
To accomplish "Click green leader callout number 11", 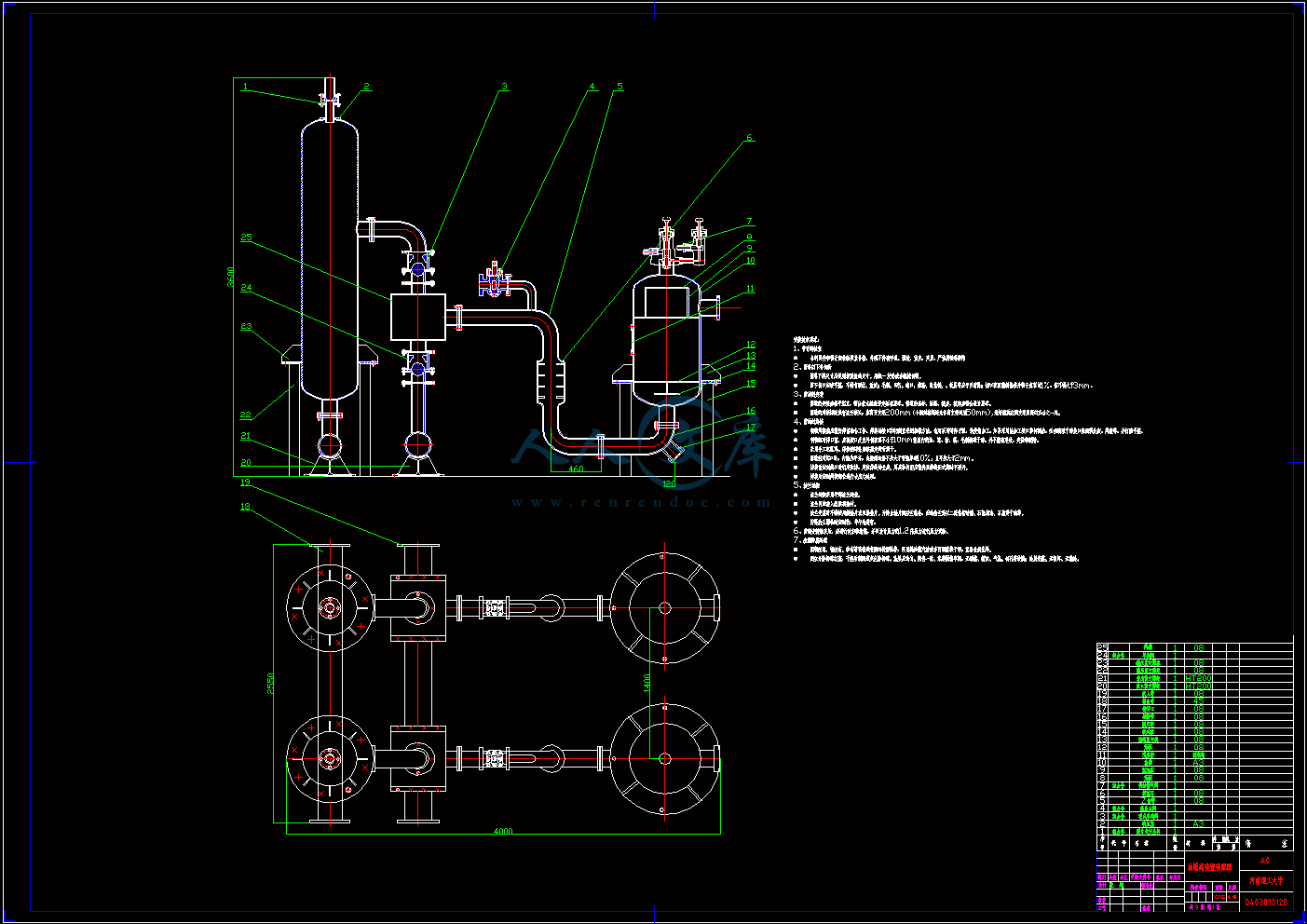I will coord(751,290).
